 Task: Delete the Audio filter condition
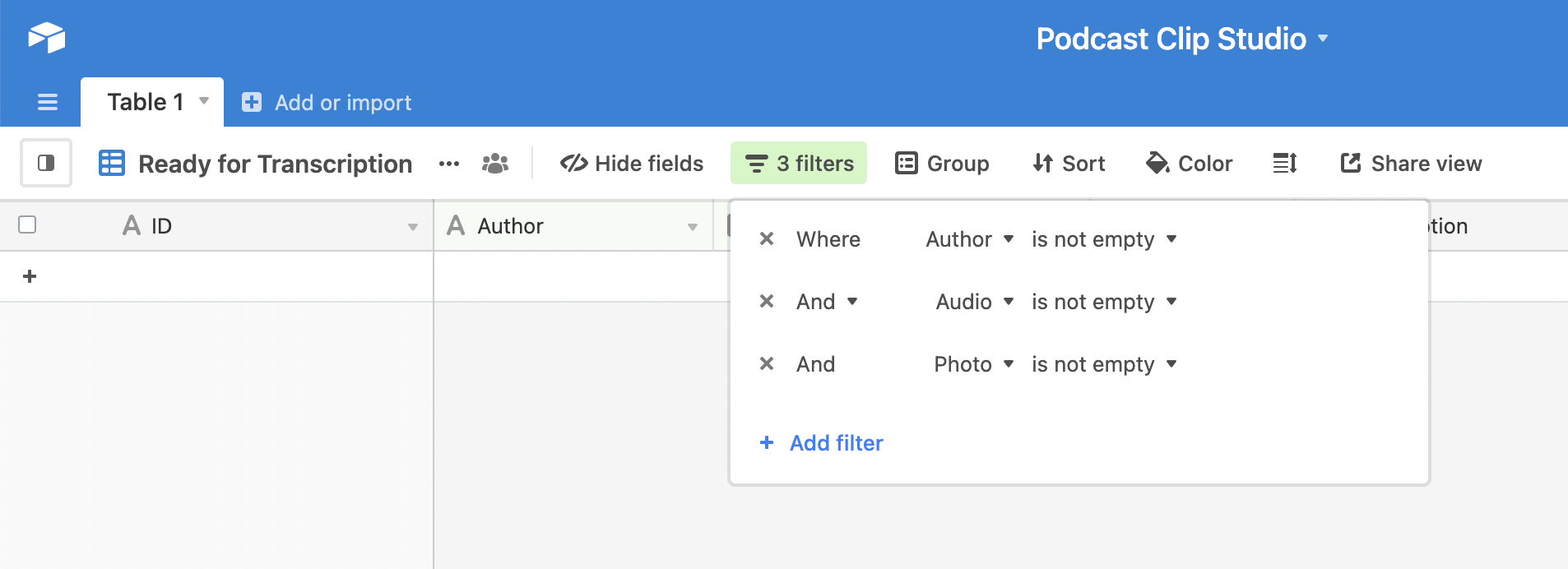click(x=767, y=302)
